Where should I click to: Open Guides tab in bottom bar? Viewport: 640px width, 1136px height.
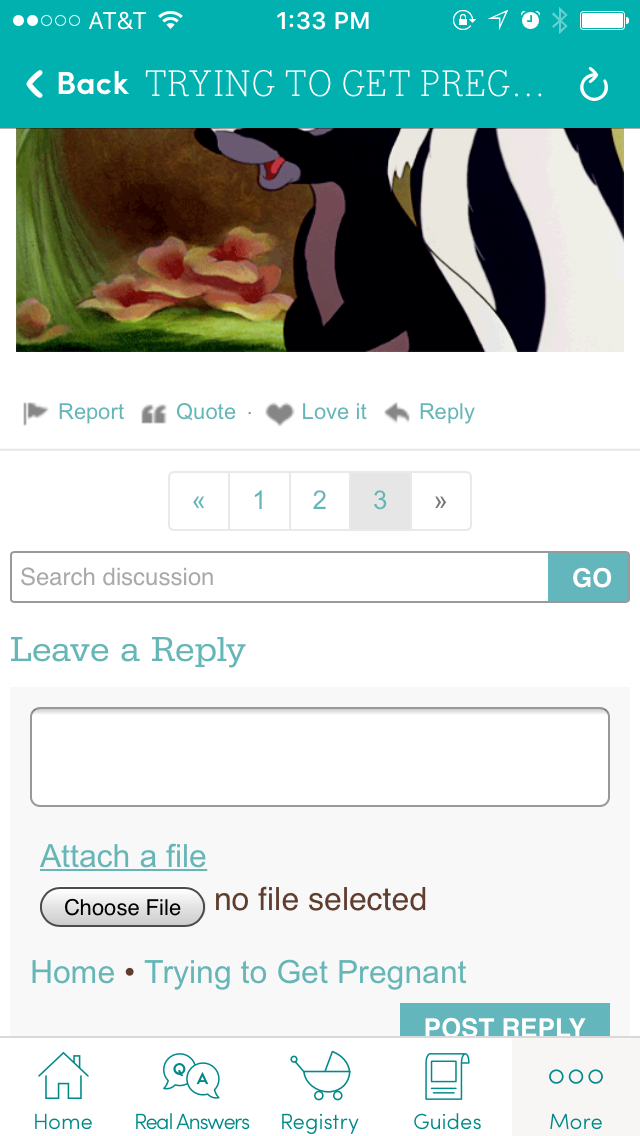pos(447,1091)
